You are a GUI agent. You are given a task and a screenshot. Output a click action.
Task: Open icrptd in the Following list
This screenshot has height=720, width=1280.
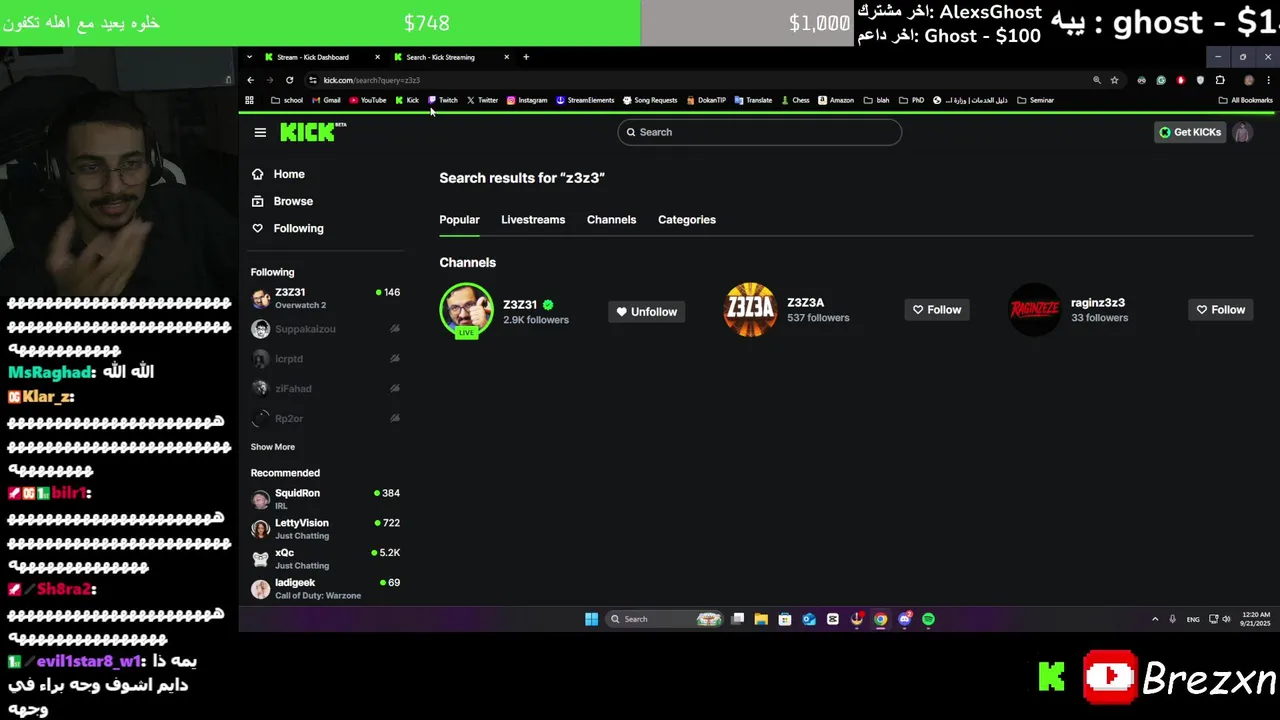325,359
